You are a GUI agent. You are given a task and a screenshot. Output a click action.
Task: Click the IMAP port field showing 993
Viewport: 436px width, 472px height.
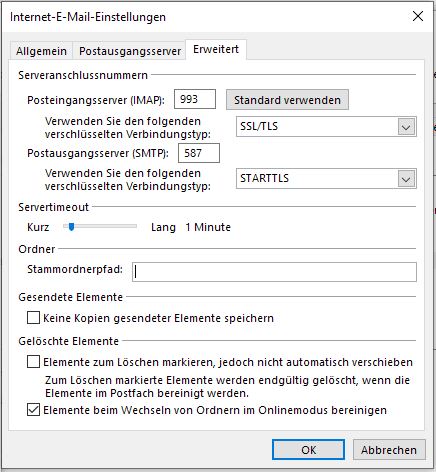click(195, 99)
